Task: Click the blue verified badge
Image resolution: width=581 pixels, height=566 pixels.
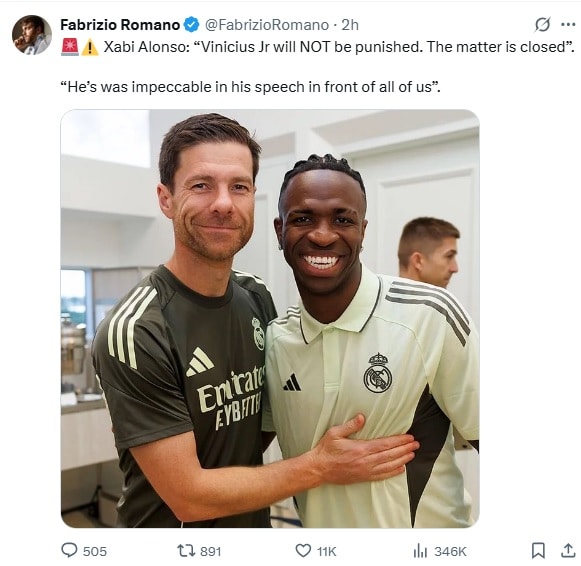Action: pyautogui.click(x=192, y=25)
